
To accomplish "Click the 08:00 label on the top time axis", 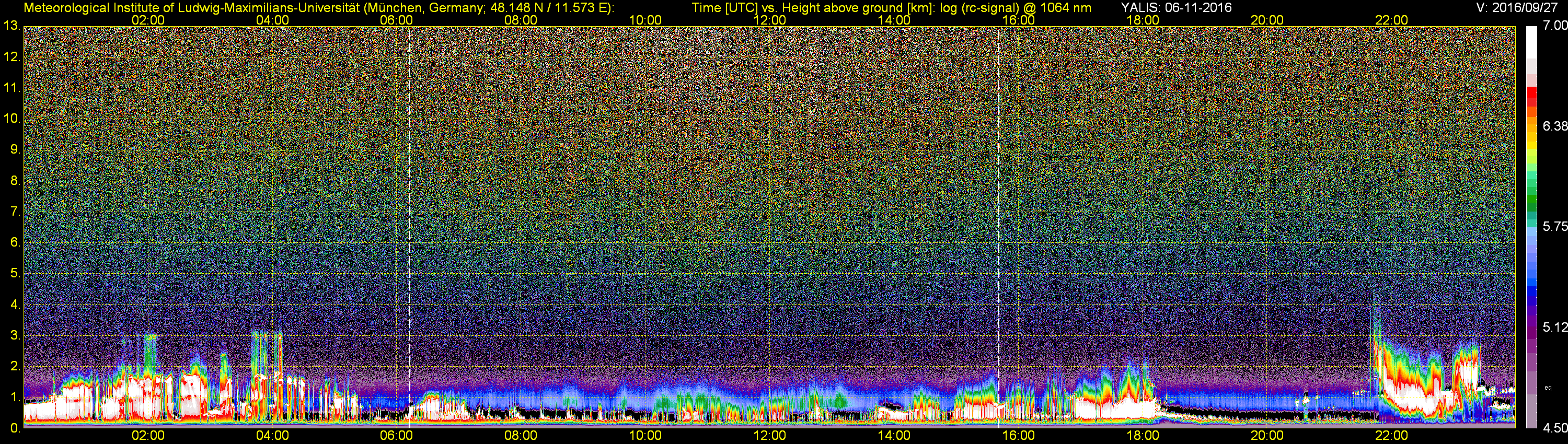I will (521, 20).
